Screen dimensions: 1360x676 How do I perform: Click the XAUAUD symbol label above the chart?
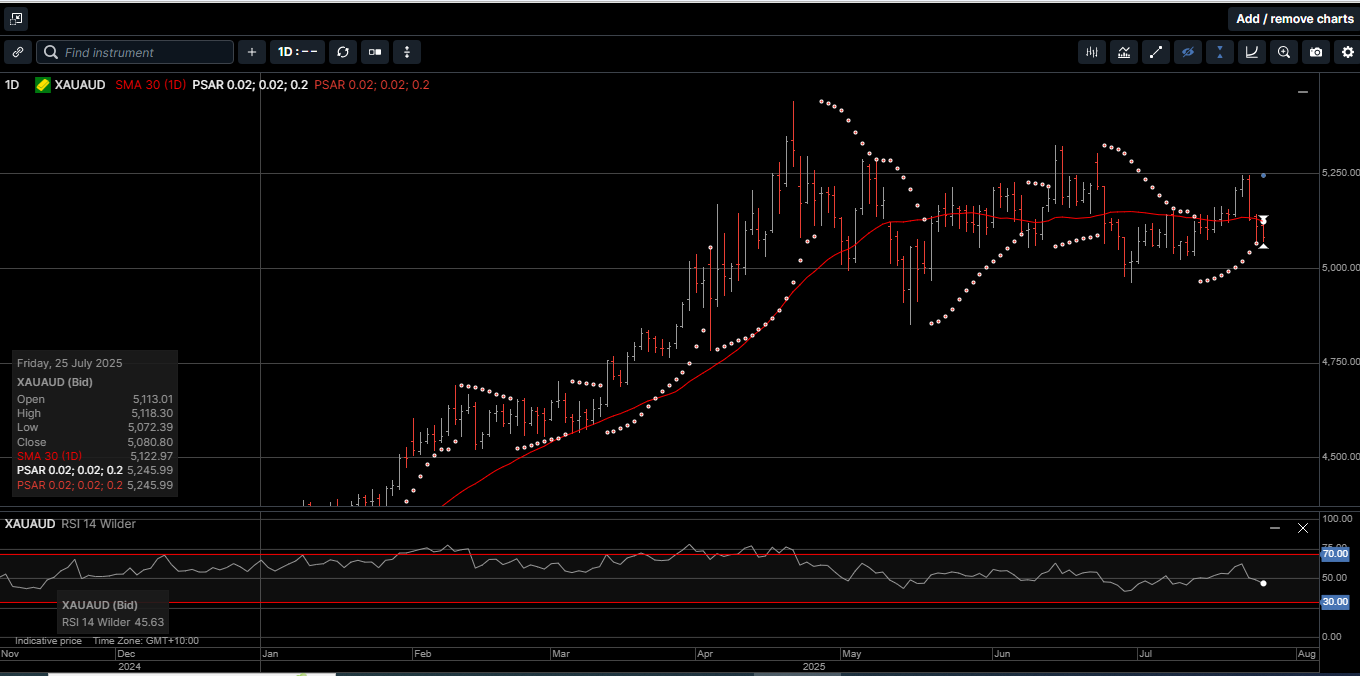[80, 85]
